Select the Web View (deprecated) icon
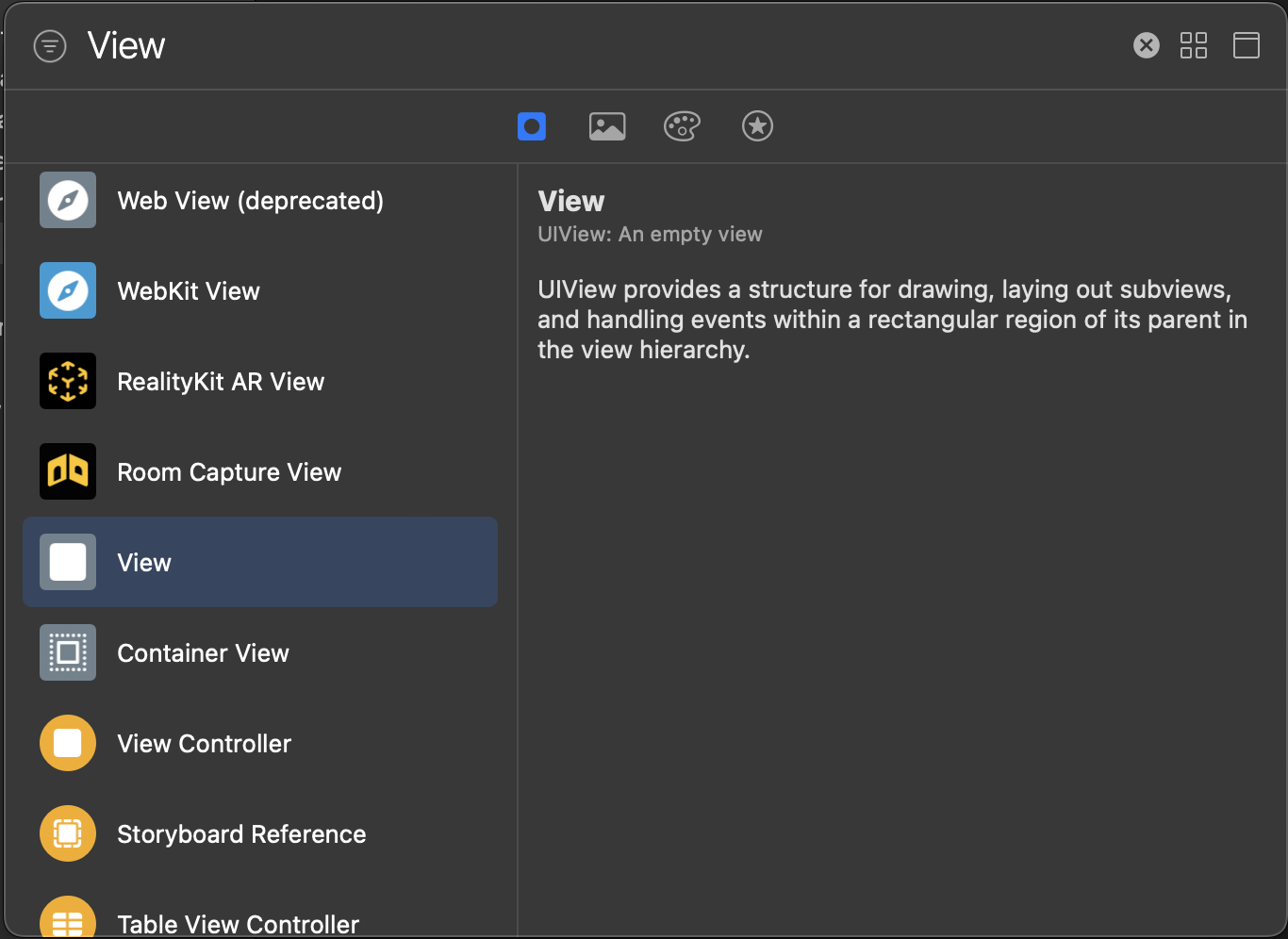This screenshot has height=939, width=1288. 68,200
